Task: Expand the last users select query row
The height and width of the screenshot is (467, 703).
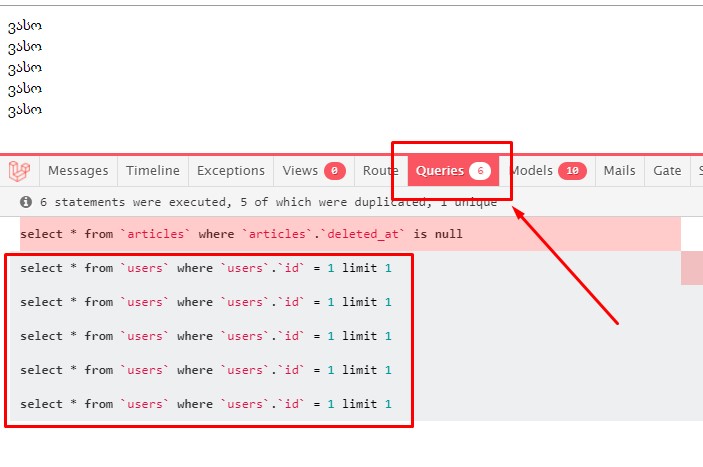Action: [x=205, y=404]
